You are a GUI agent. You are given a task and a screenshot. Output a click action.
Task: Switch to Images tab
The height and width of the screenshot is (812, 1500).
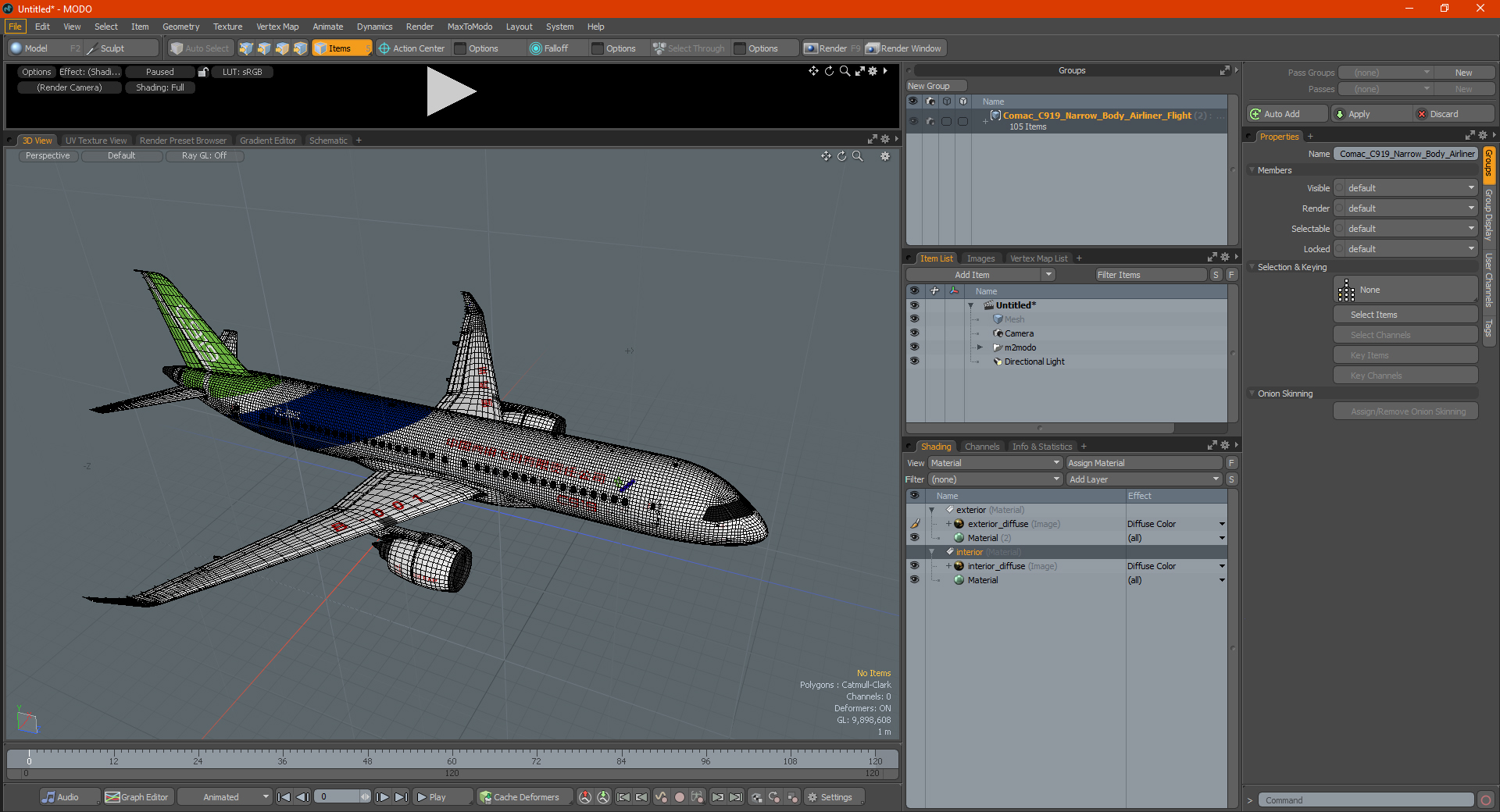click(980, 258)
